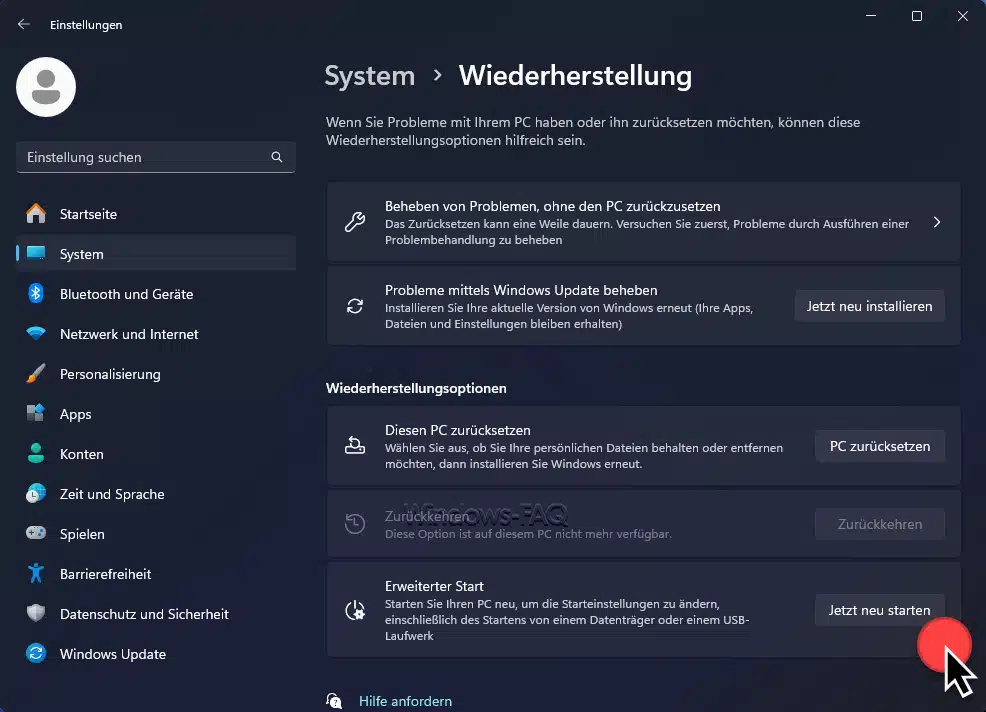The width and height of the screenshot is (986, 712).
Task: Select Zeit und Sprache
Action: [x=156, y=494]
